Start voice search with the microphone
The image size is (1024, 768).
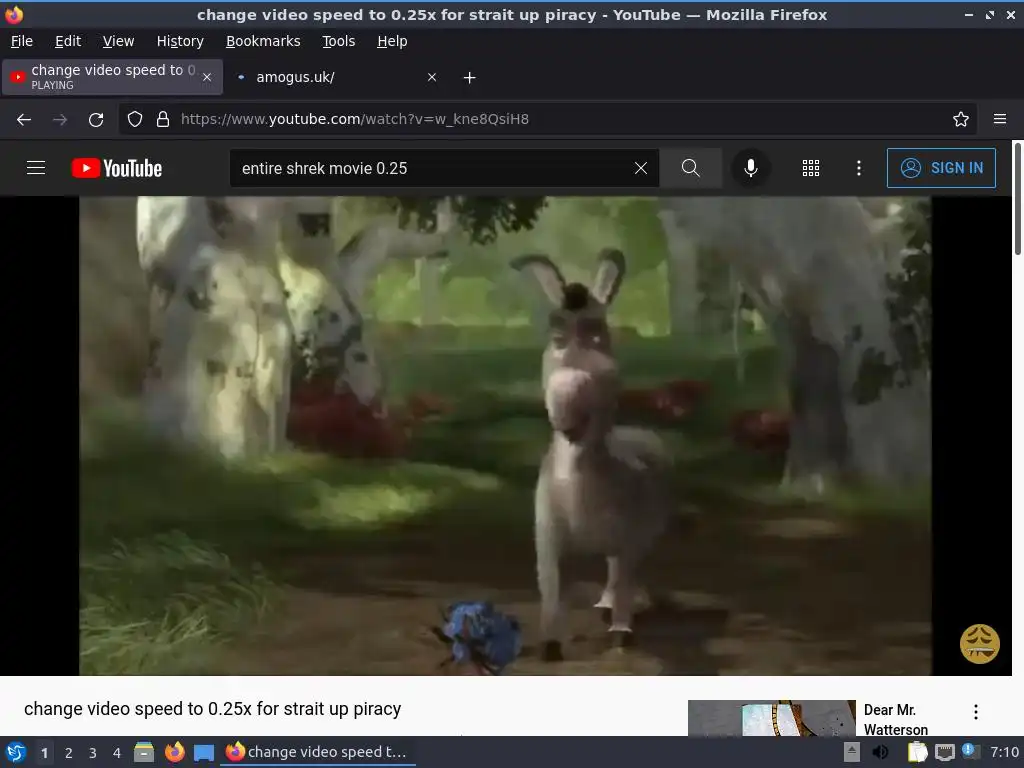[x=751, y=168]
